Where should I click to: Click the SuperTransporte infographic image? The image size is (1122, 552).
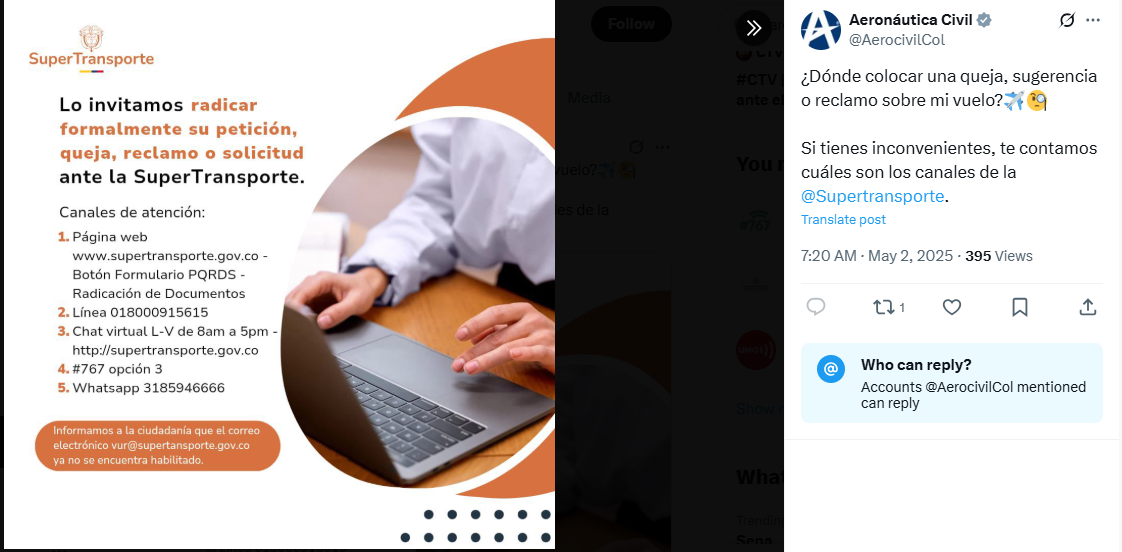coord(279,274)
